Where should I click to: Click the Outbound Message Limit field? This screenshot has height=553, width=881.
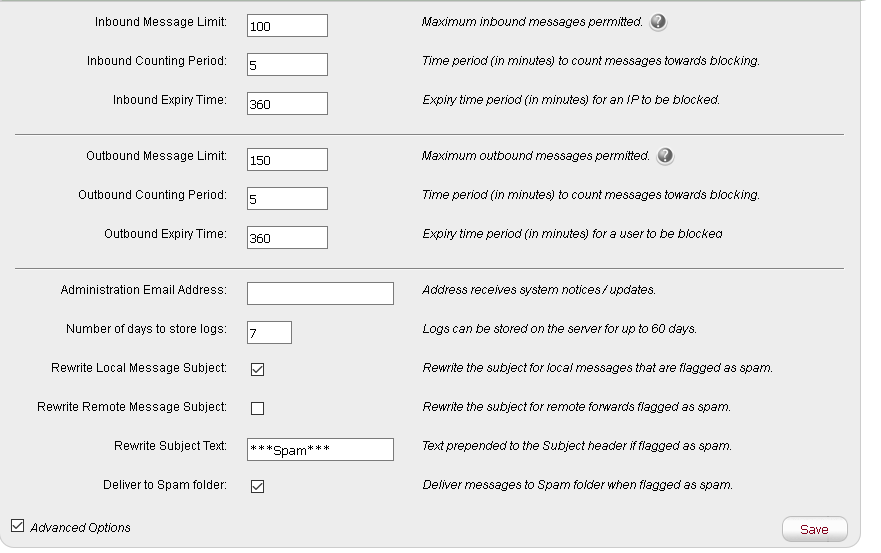pyautogui.click(x=287, y=159)
